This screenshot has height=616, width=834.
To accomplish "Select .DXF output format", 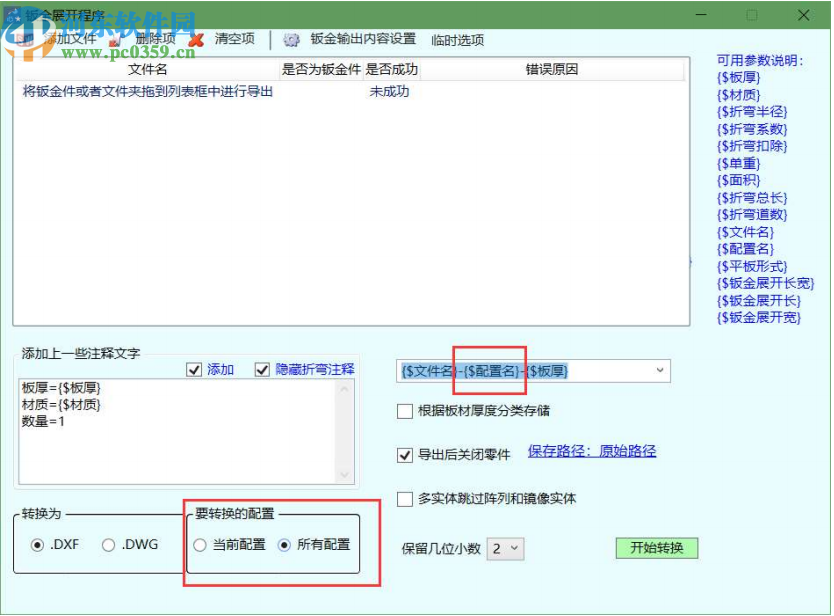I will click(x=37, y=545).
